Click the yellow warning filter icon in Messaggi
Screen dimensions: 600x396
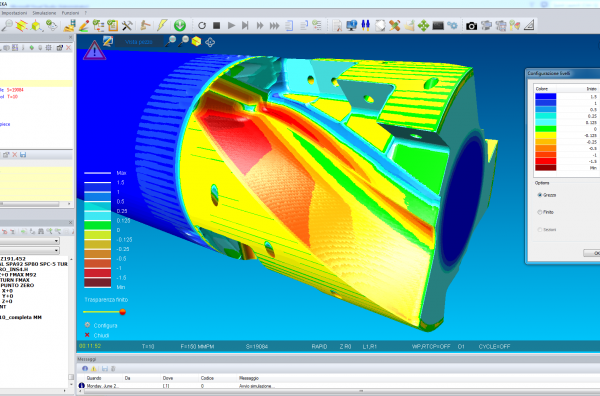(93, 368)
